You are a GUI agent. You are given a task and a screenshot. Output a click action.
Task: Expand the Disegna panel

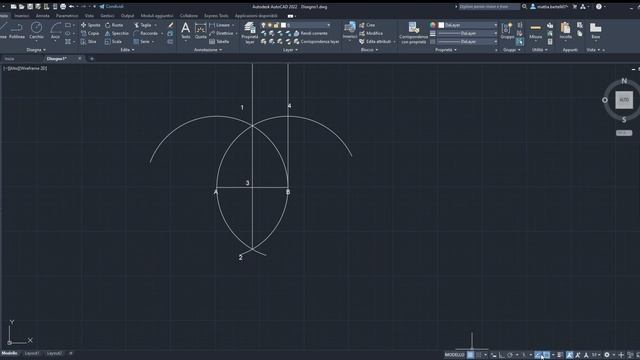pyautogui.click(x=36, y=50)
